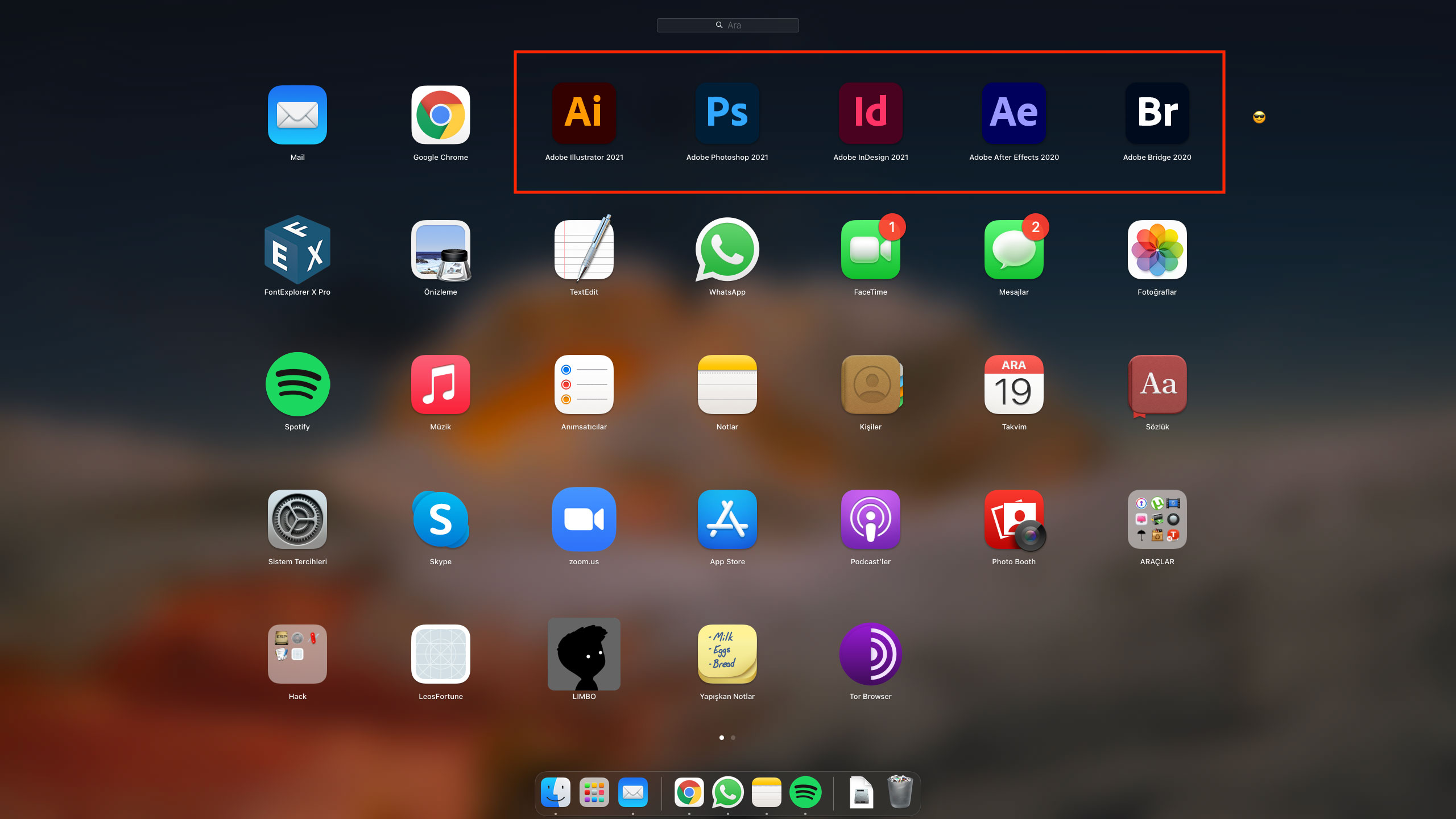
Task: Expand the Hack folder
Action: (x=297, y=653)
